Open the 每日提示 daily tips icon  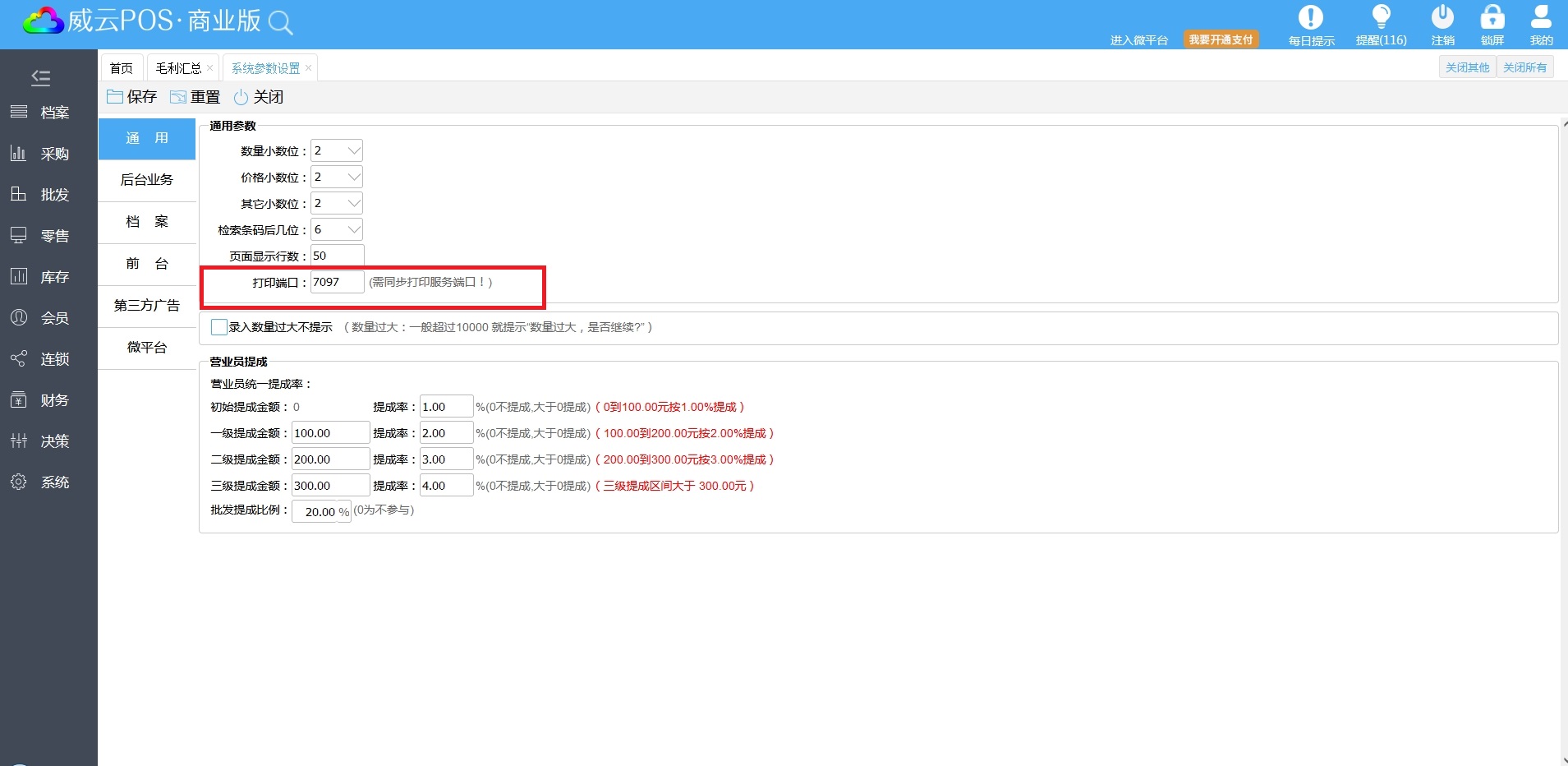coord(1310,18)
